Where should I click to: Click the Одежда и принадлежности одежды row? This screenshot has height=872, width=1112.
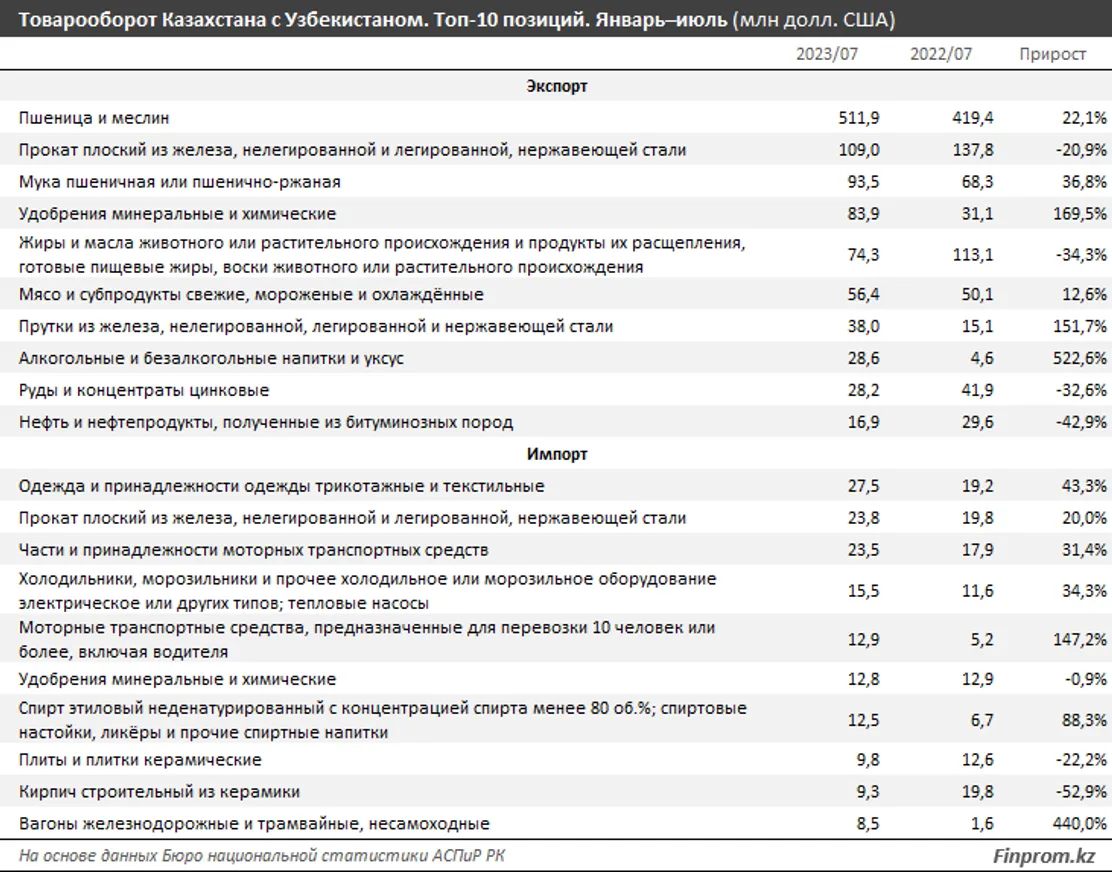tap(281, 486)
